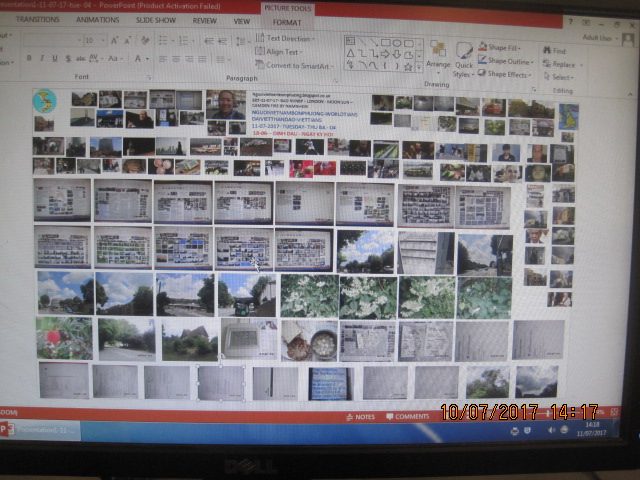Select the 5-point star shape

coord(408,67)
